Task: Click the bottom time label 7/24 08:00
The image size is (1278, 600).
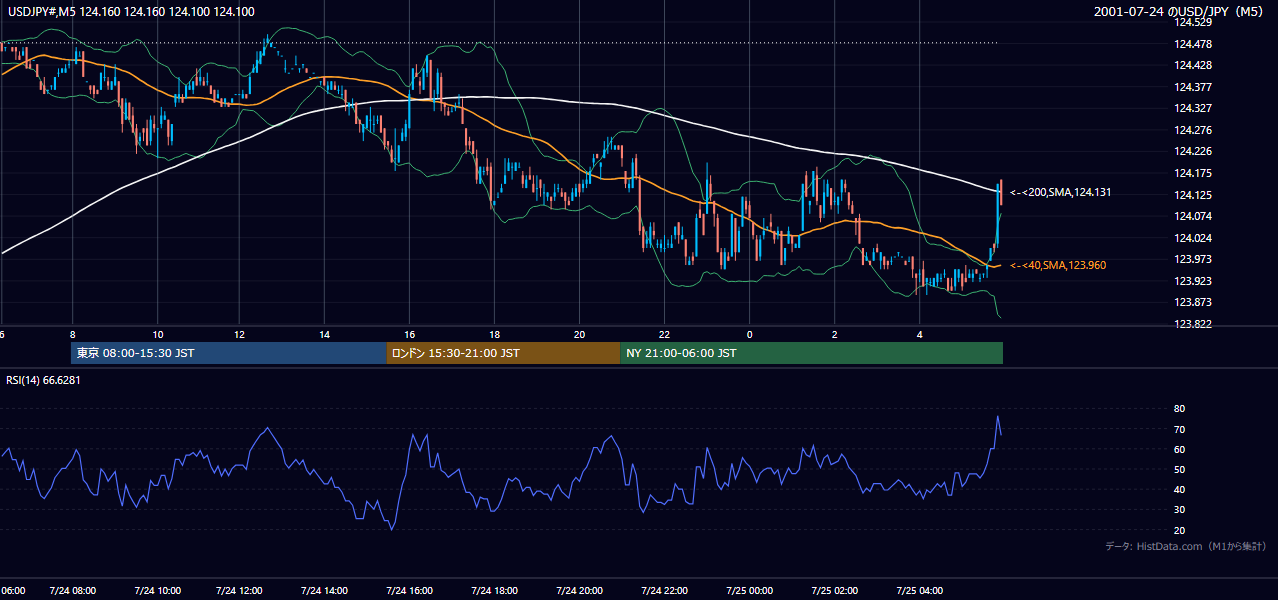Action: coord(73,591)
